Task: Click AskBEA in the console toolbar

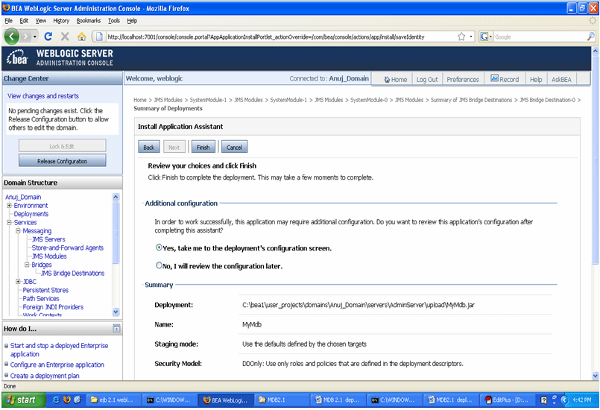Action: click(561, 79)
